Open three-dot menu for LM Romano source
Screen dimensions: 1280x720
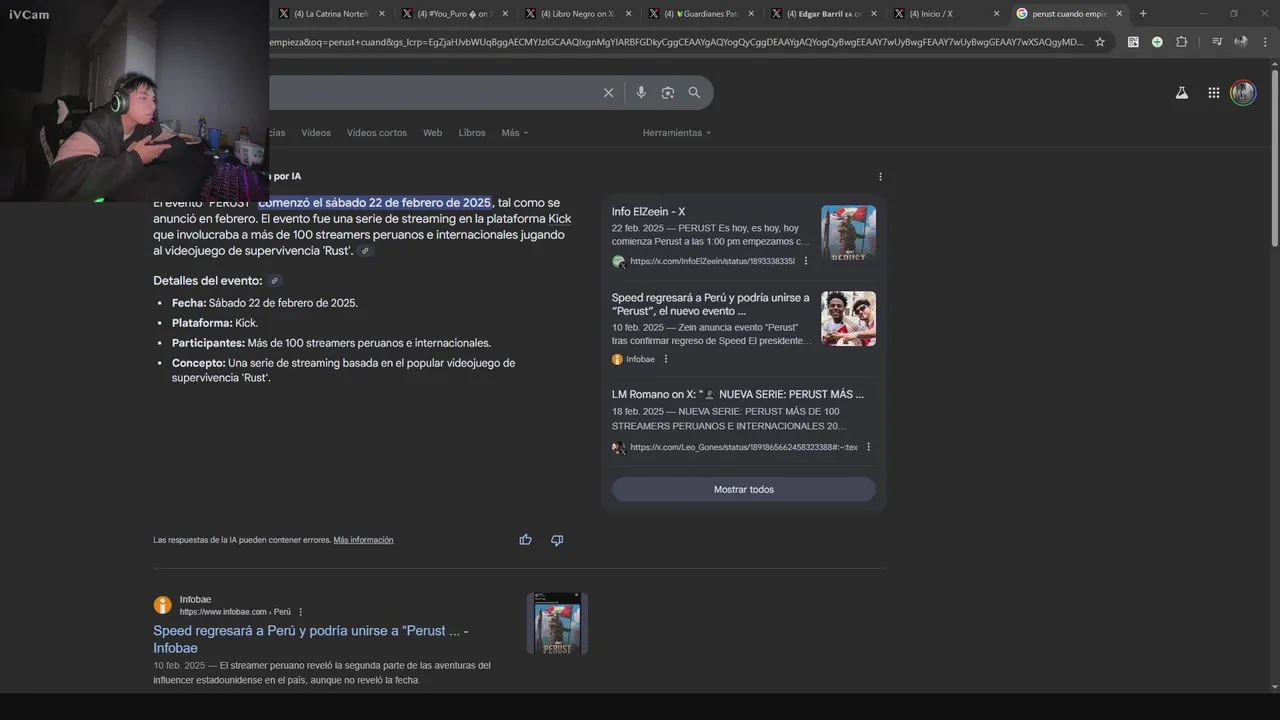(868, 447)
